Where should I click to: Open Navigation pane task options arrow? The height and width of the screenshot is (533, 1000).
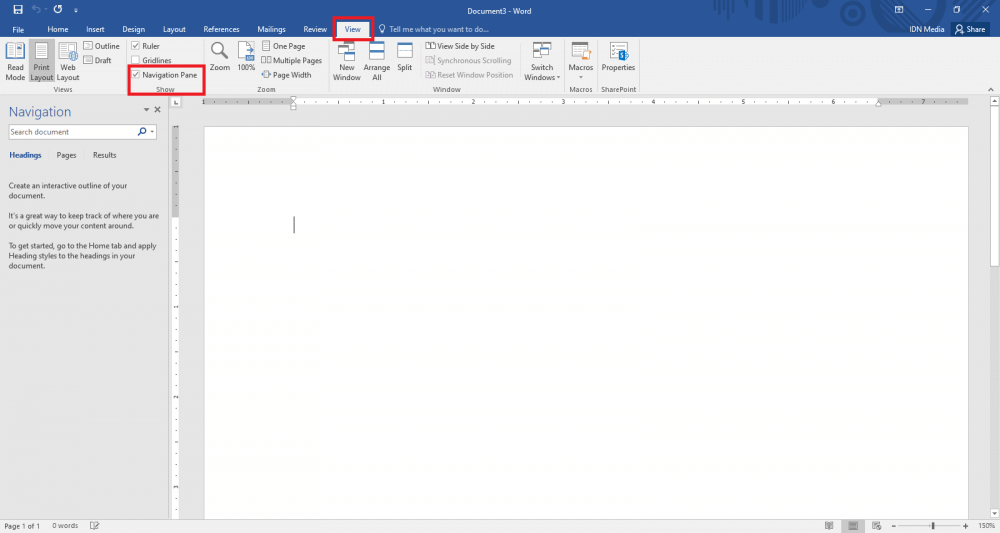[x=146, y=110]
